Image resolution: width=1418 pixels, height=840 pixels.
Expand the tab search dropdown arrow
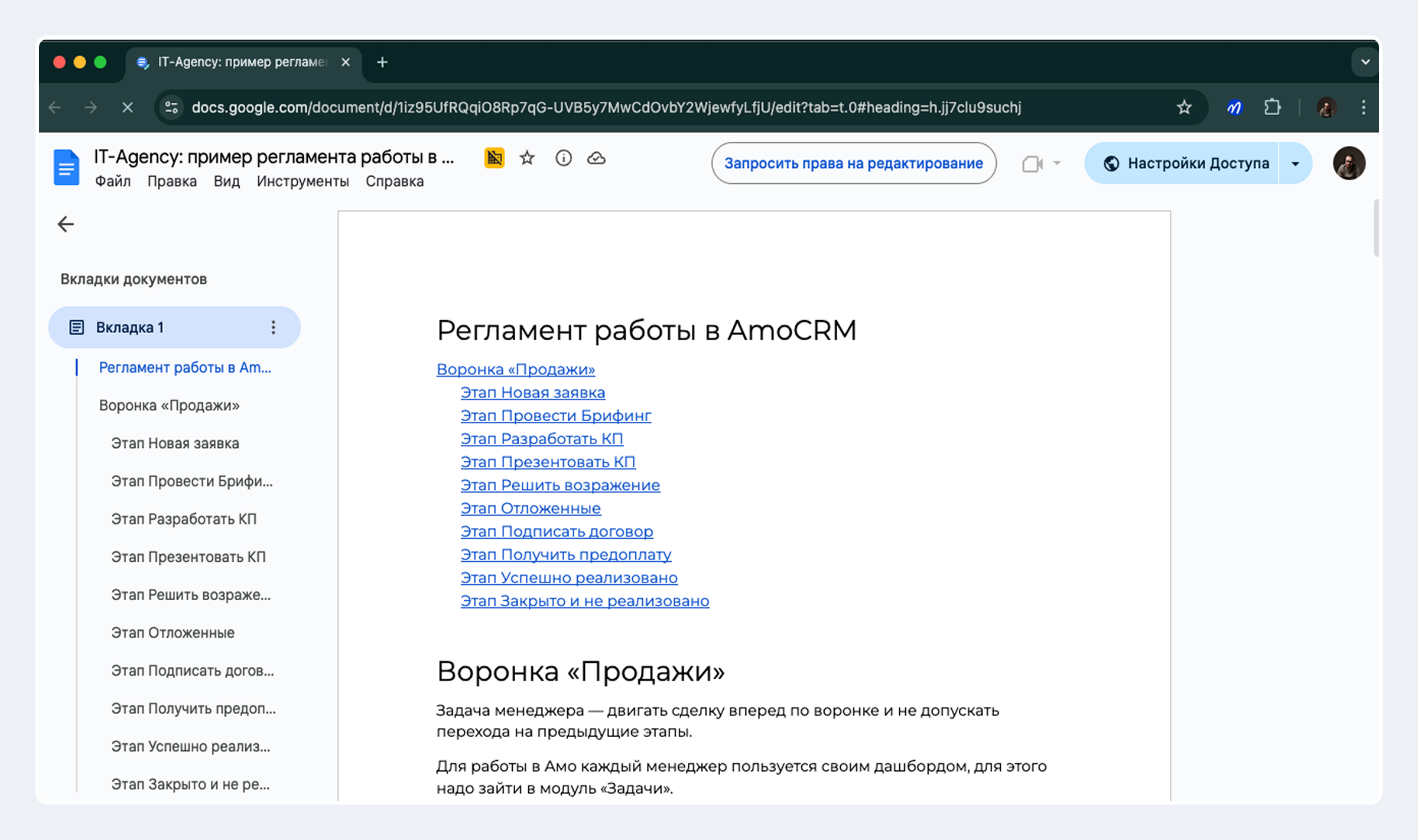[1365, 62]
